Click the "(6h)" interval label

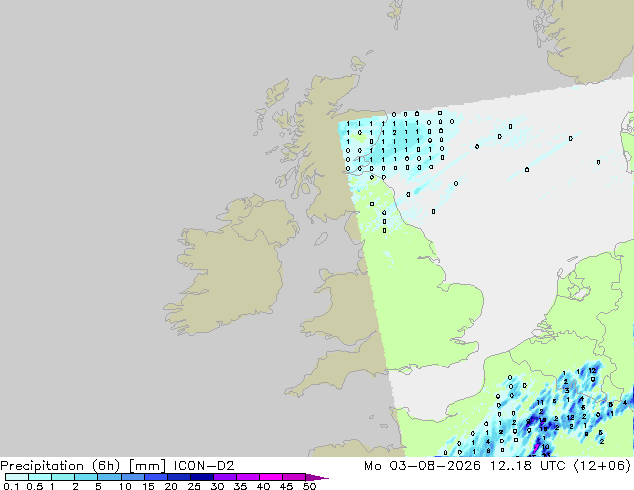106,466
